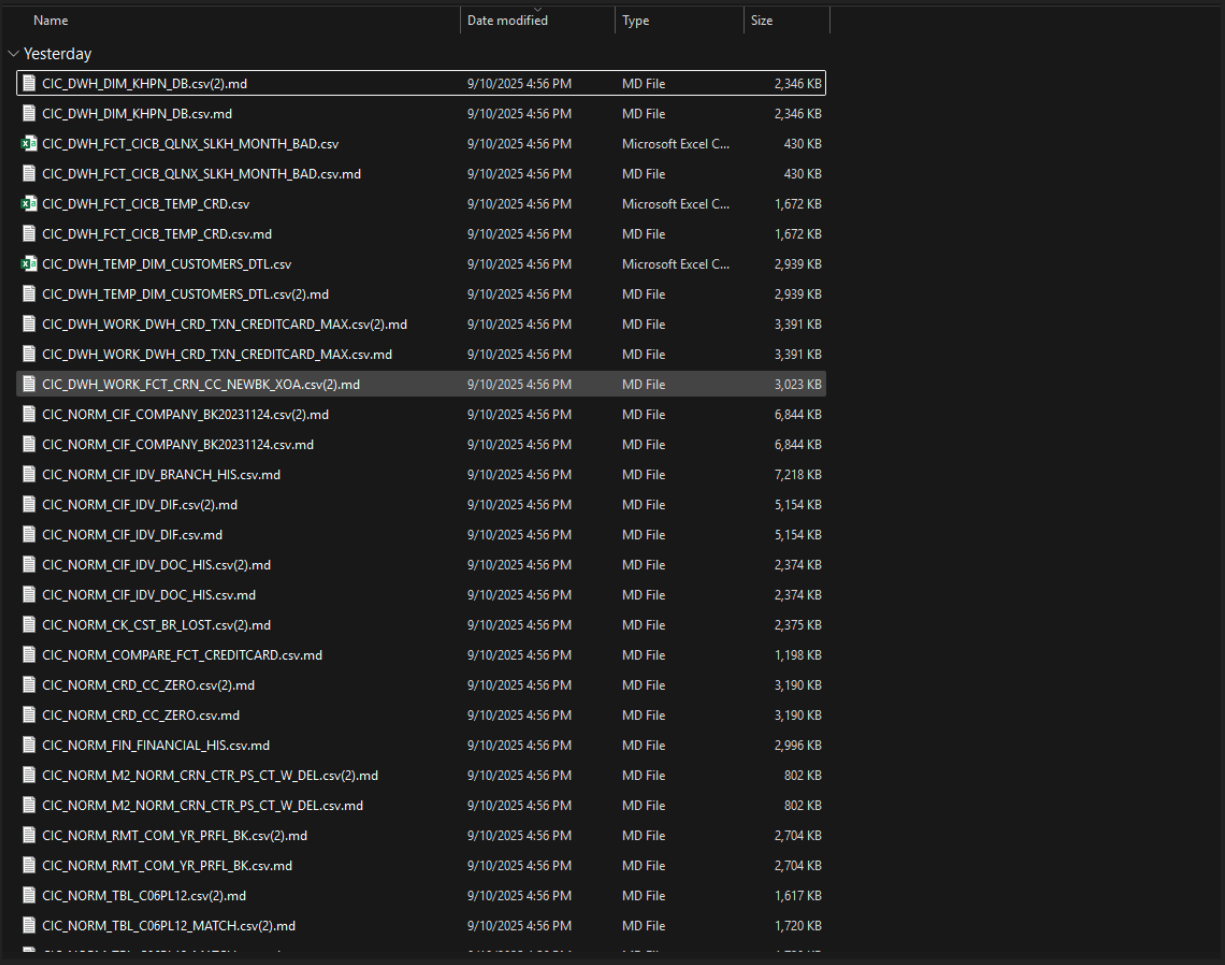Viewport: 1225px width, 965px height.
Task: Select file CIC_DWH_WORK_FCT_CRN_CC_NEWBK_XOA.csv(2).md
Action: click(x=201, y=385)
